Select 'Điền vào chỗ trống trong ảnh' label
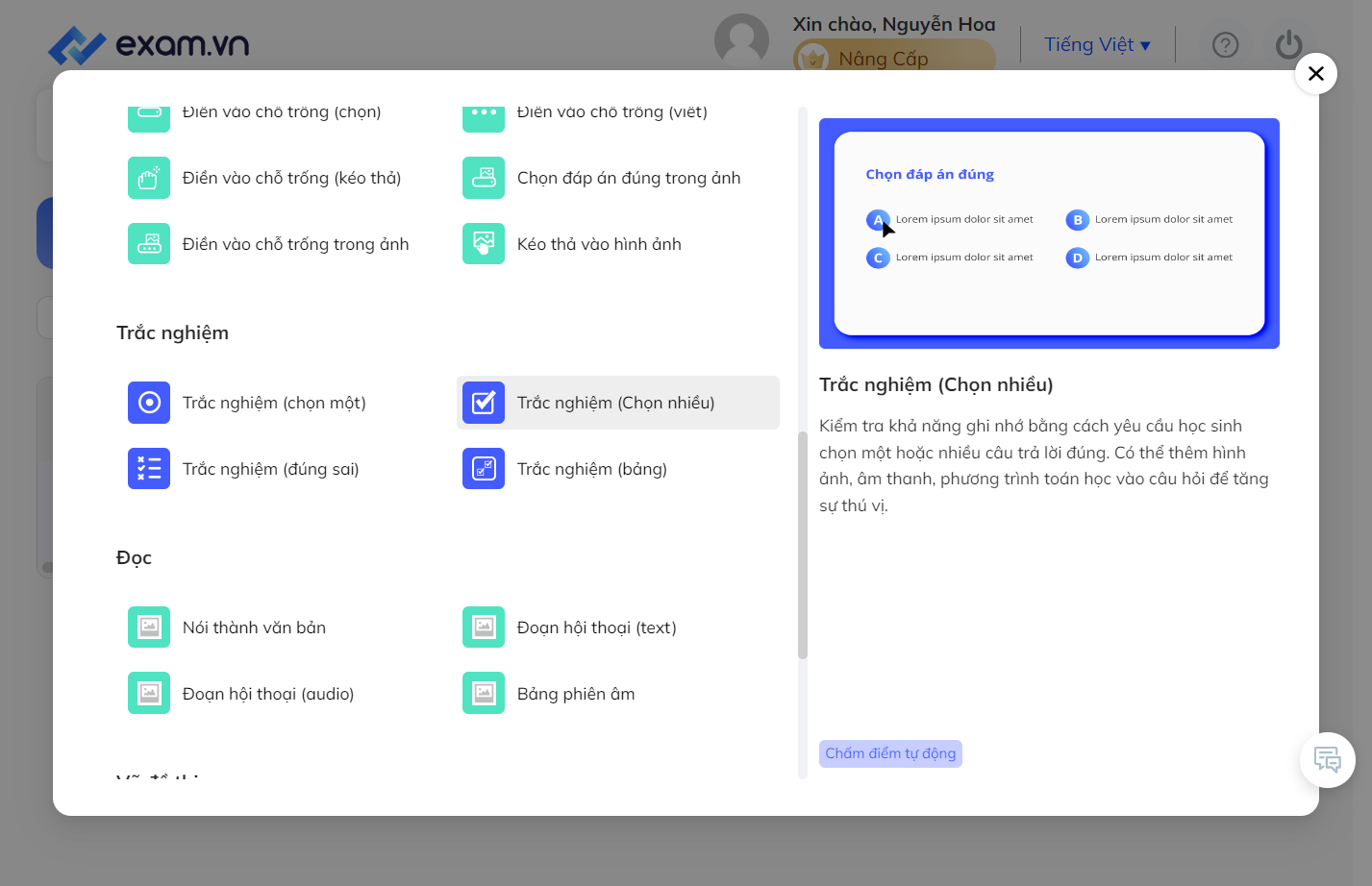This screenshot has height=886, width=1372. click(x=296, y=244)
